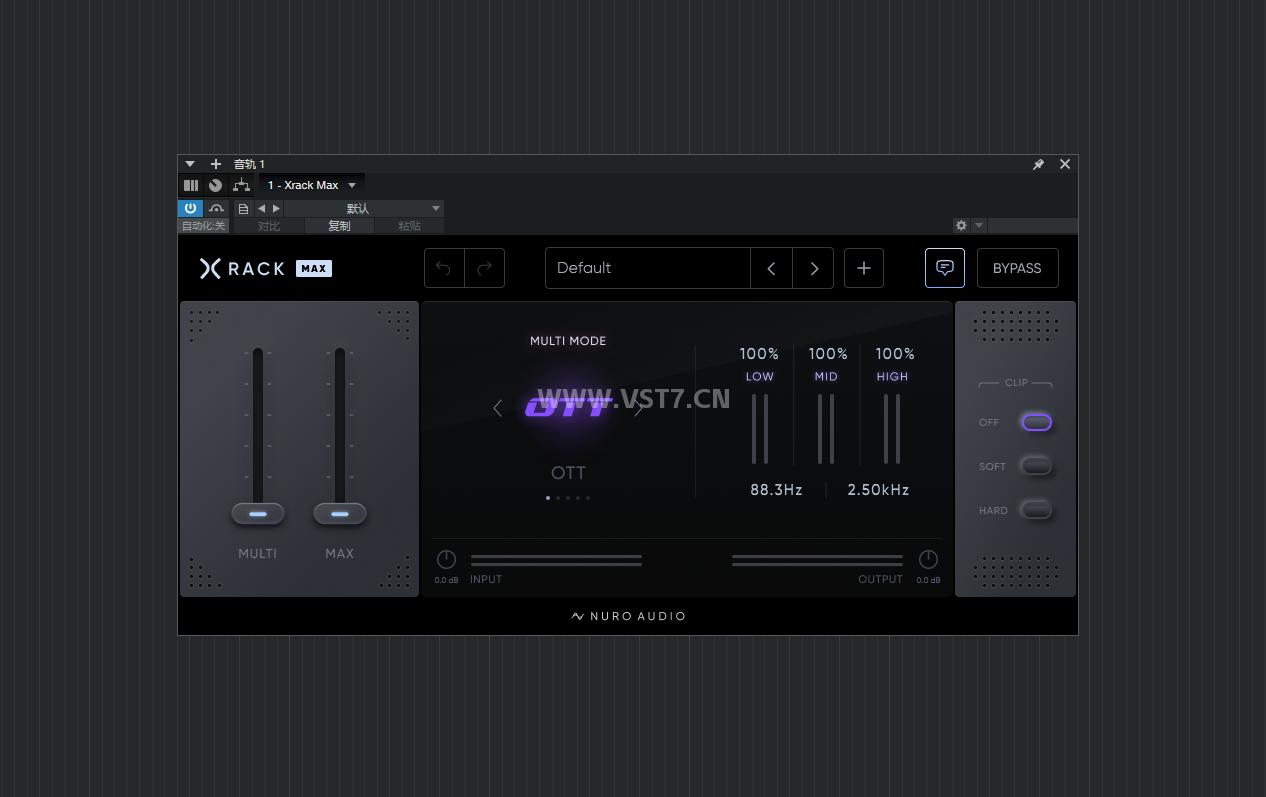1266x797 pixels.
Task: Click the glowing OTT mode display
Action: pos(568,406)
